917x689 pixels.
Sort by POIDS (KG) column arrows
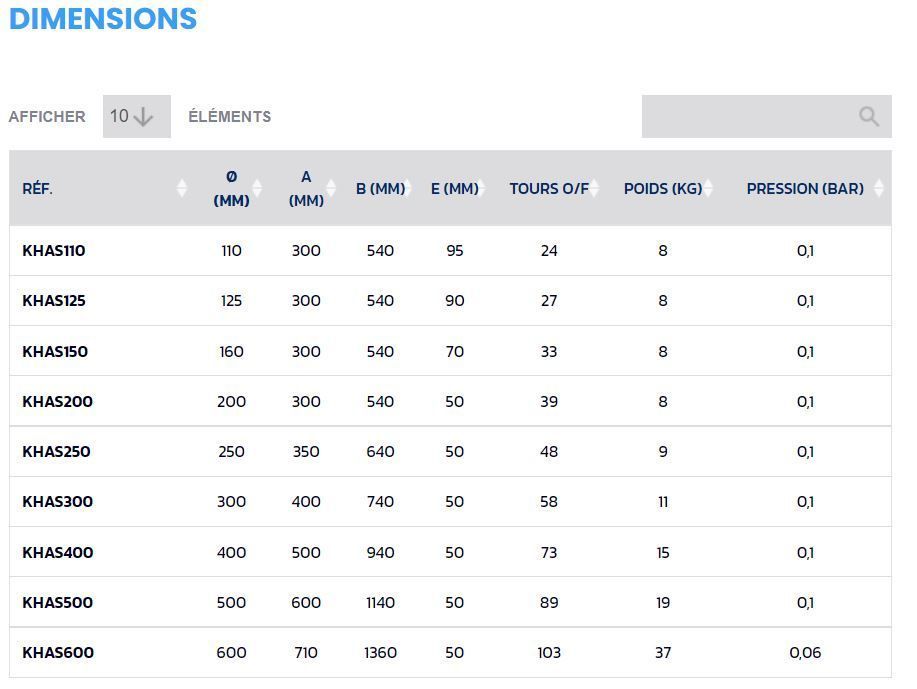(708, 188)
